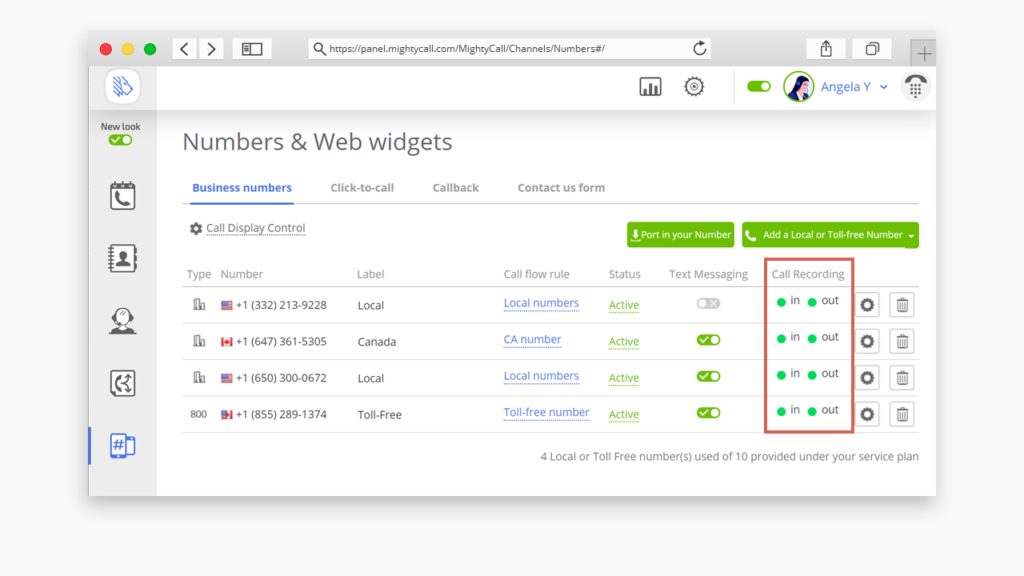Screen dimensions: 1024x576
Task: Open the dial pad phone icon
Action: click(x=914, y=87)
